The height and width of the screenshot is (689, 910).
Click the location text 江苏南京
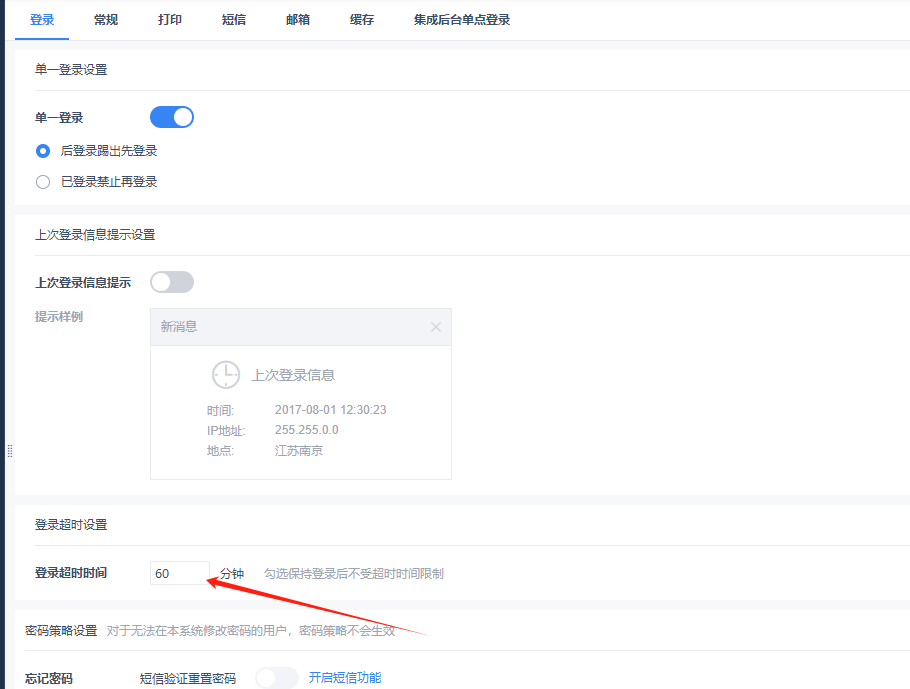click(x=298, y=450)
